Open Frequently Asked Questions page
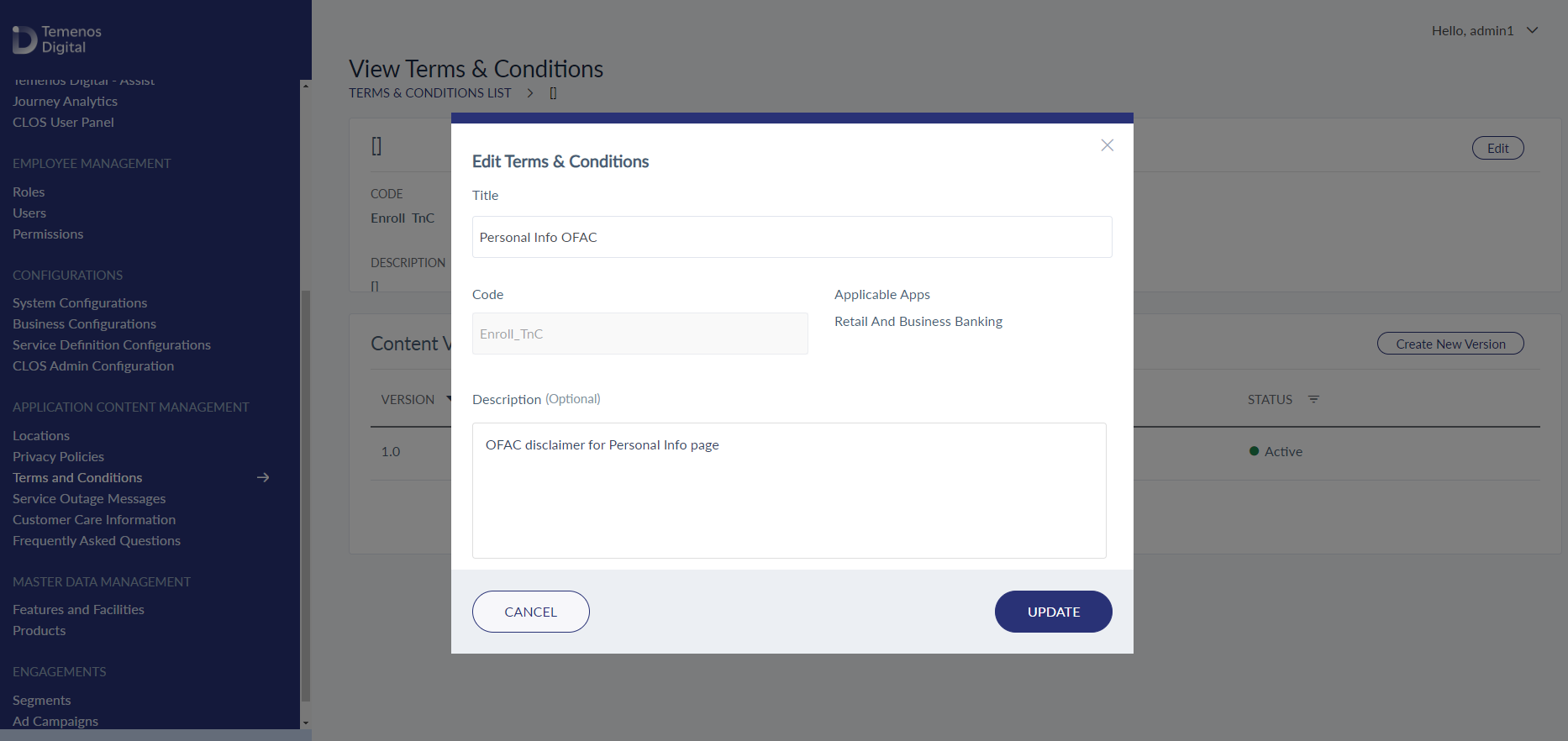The image size is (1568, 741). [x=97, y=540]
